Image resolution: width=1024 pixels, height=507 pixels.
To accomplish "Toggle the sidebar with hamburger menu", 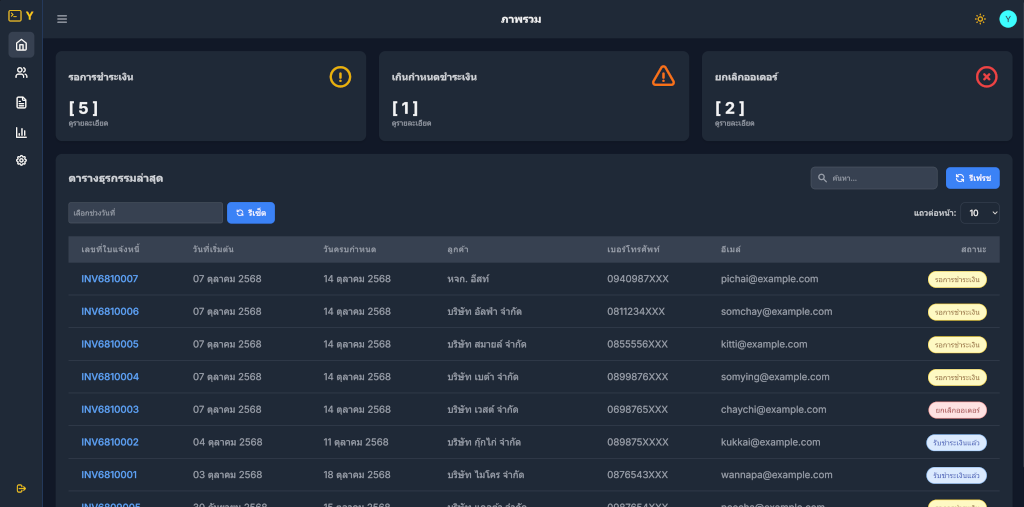I will pos(62,19).
